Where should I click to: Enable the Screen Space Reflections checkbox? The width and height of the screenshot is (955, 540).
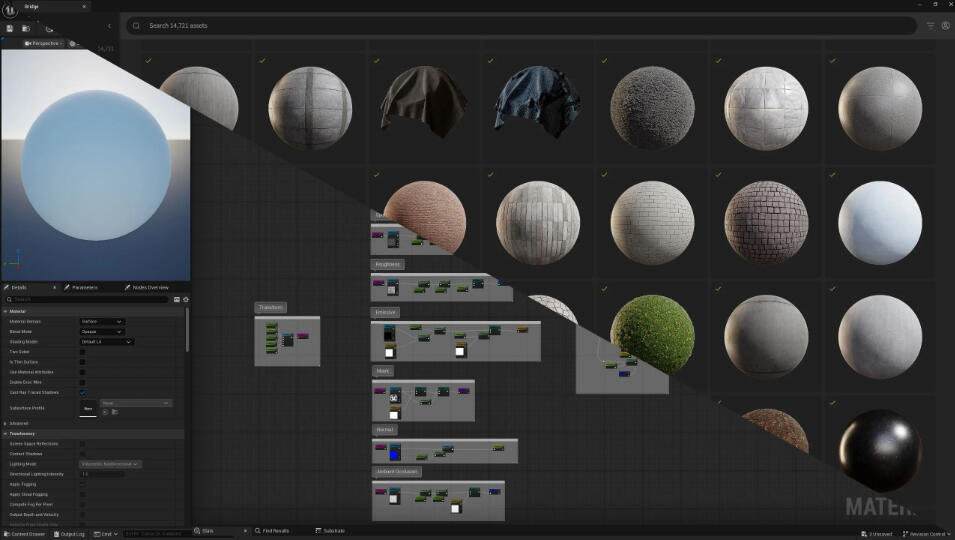pyautogui.click(x=82, y=444)
